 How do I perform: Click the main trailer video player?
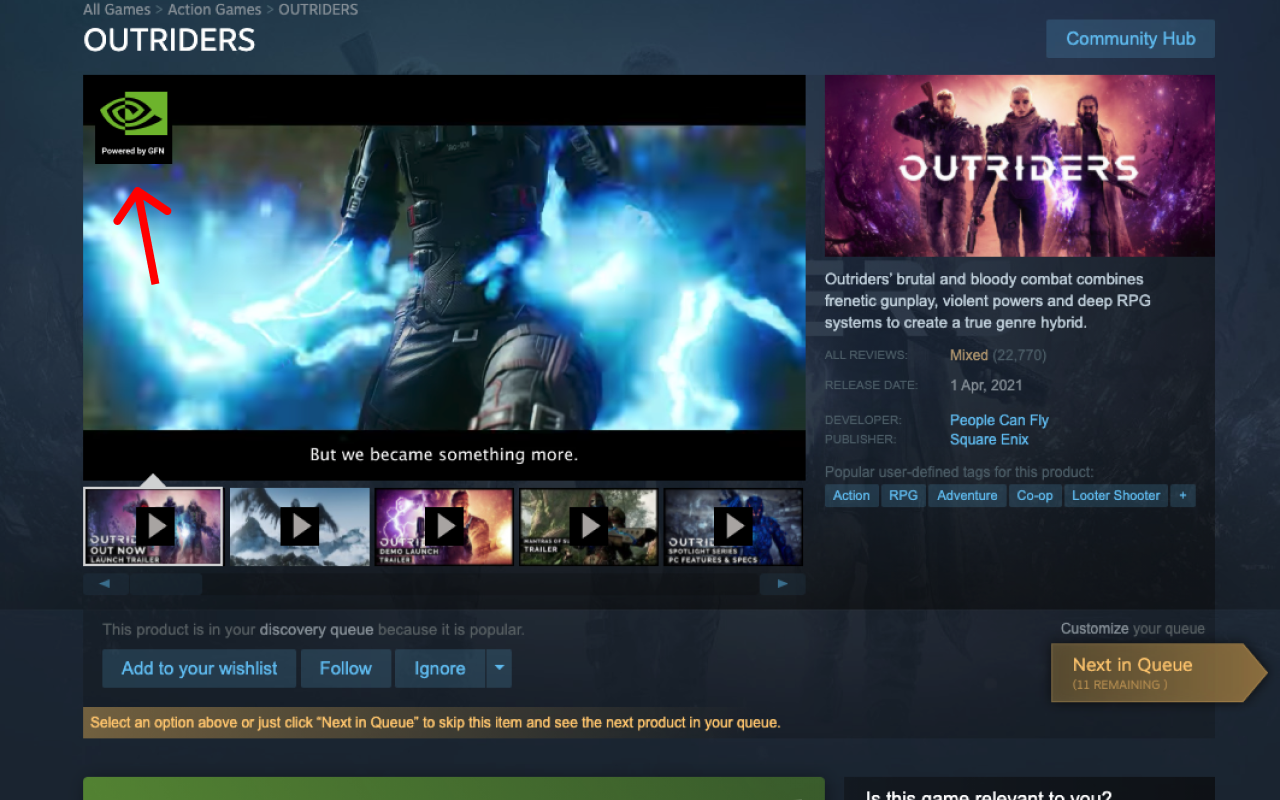coord(444,277)
